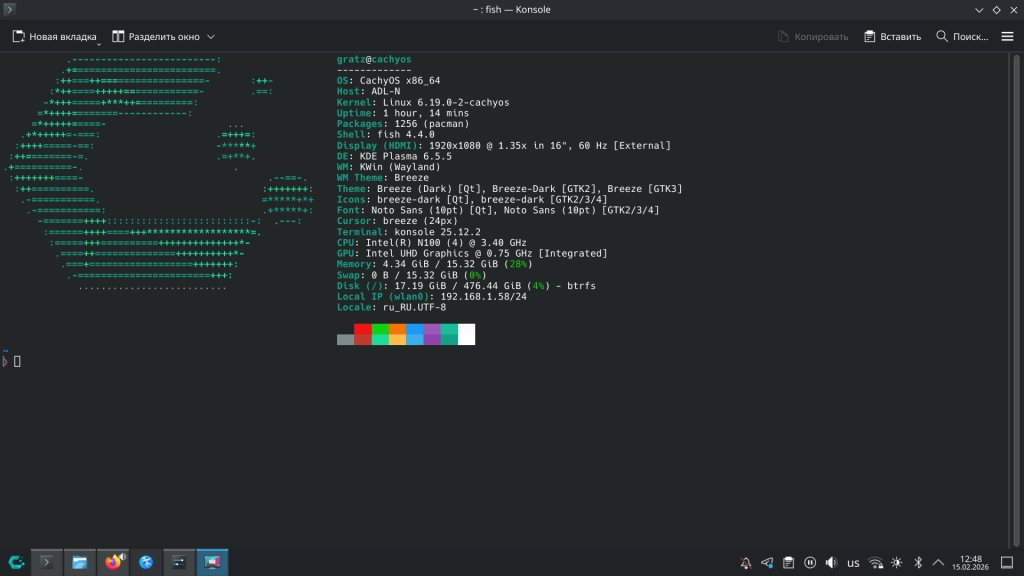The width and height of the screenshot is (1024, 576).
Task: Open the Wi-Fi network tray icon
Action: (875, 562)
